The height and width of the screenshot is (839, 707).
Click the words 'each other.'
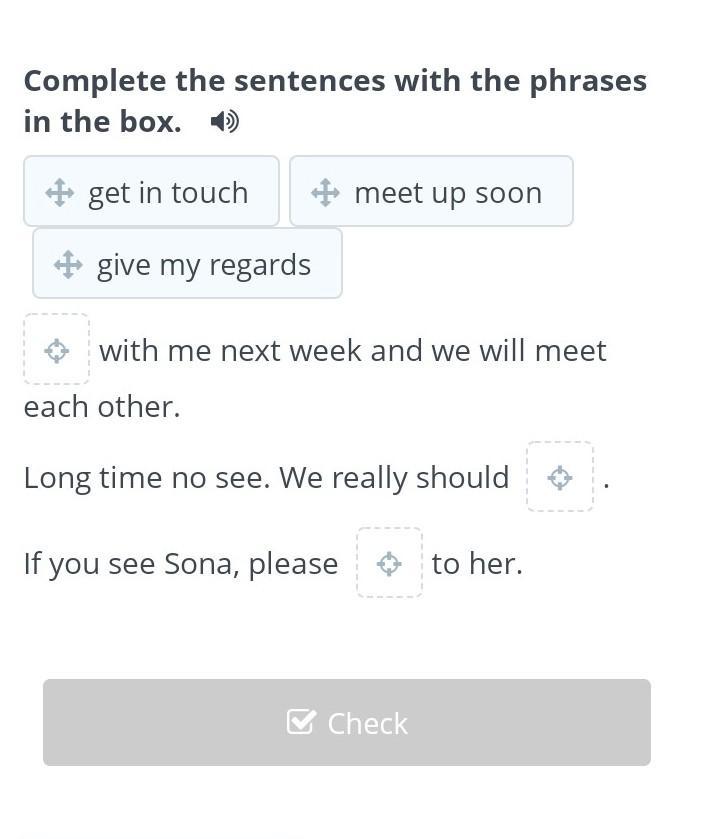[102, 407]
